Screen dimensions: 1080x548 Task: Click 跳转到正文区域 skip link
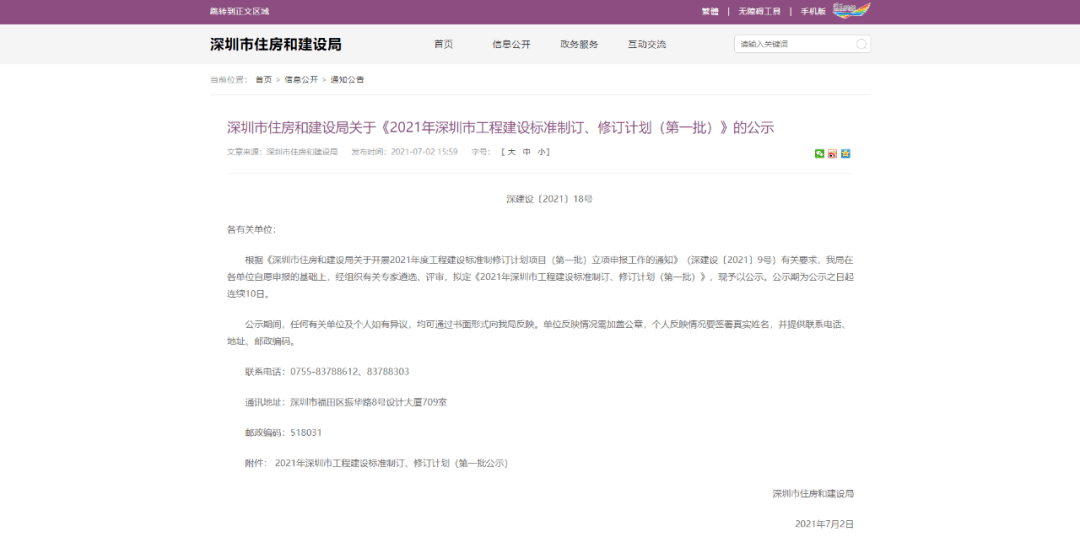coord(239,11)
